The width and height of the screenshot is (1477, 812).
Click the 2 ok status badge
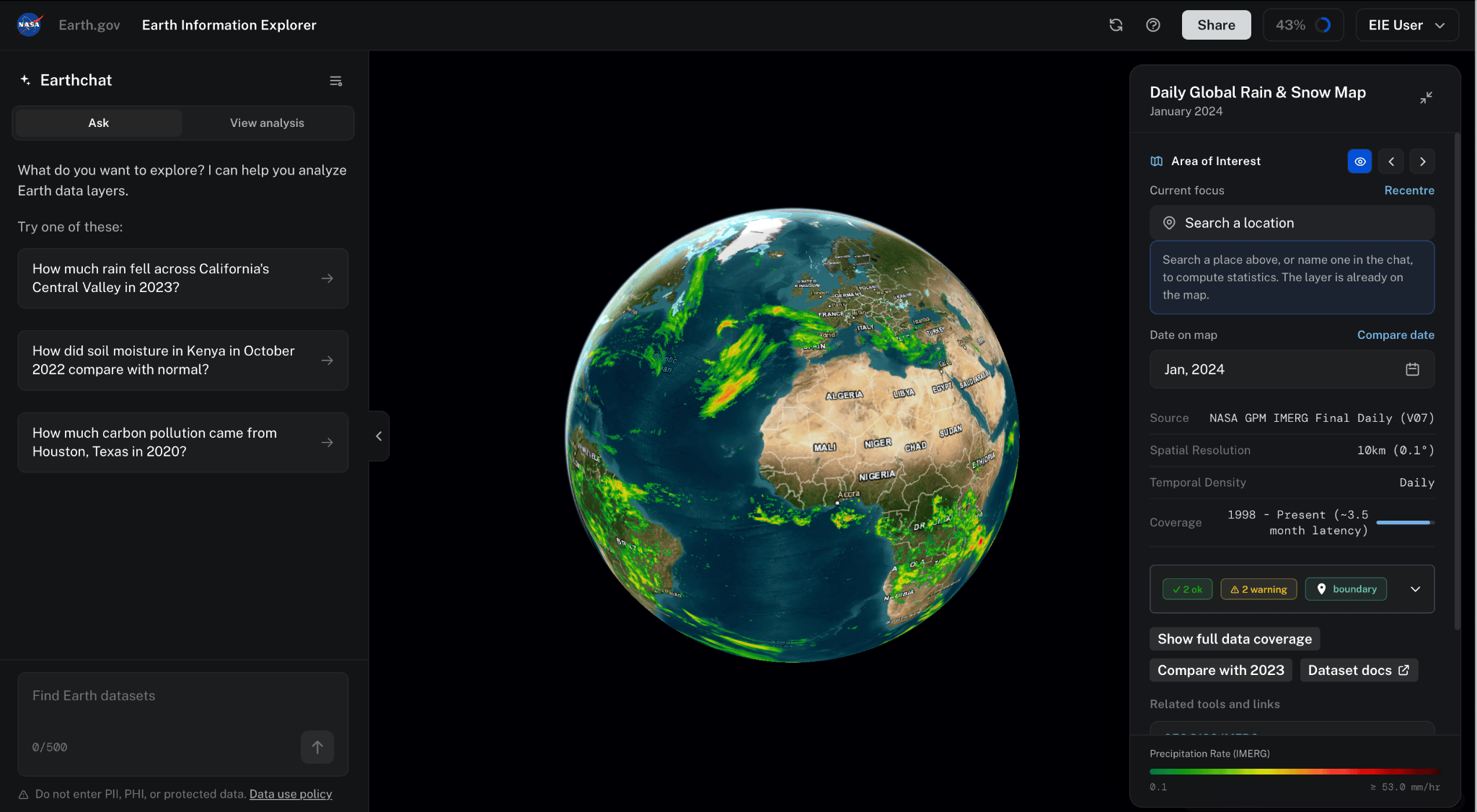(x=1187, y=589)
